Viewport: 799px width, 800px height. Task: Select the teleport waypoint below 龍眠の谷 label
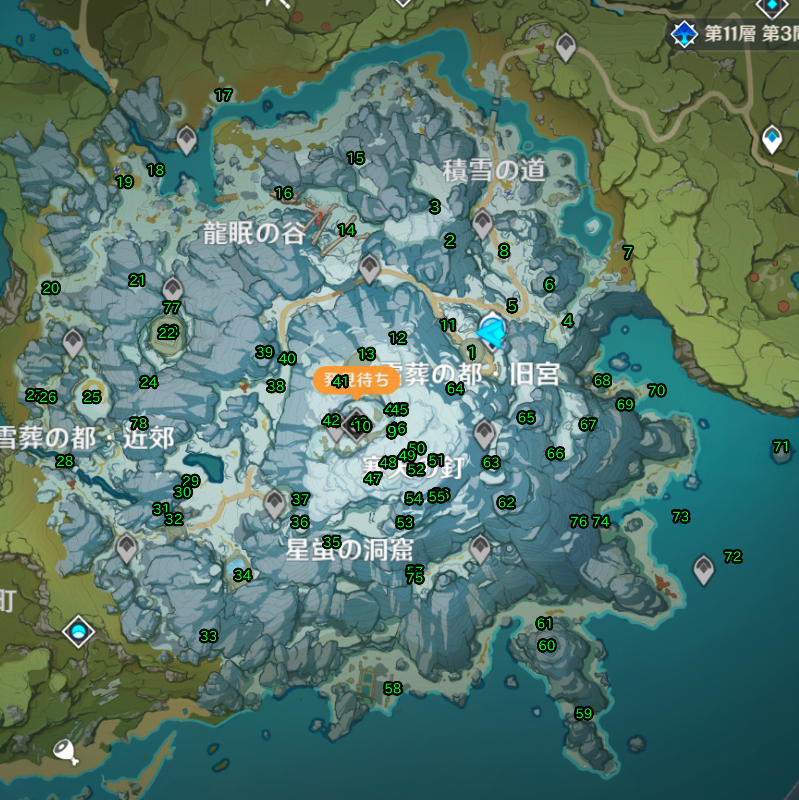(370, 268)
